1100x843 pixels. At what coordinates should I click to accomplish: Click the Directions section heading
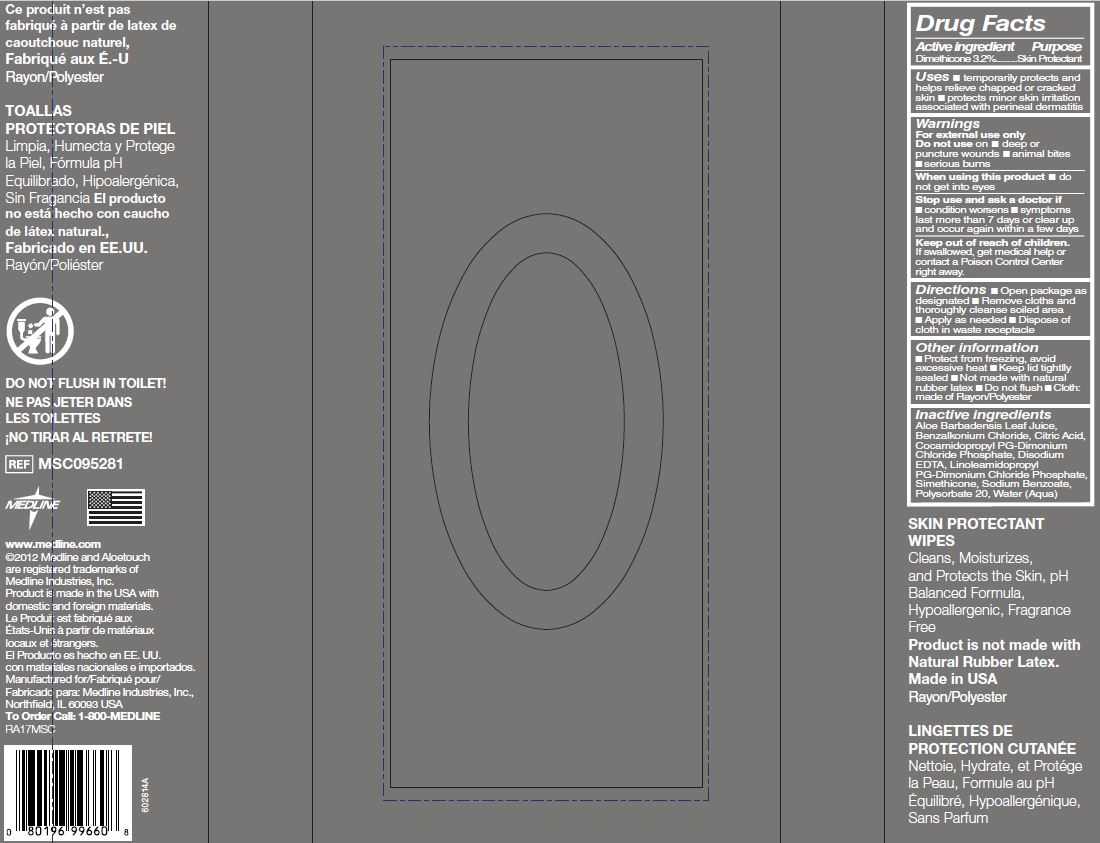951,290
